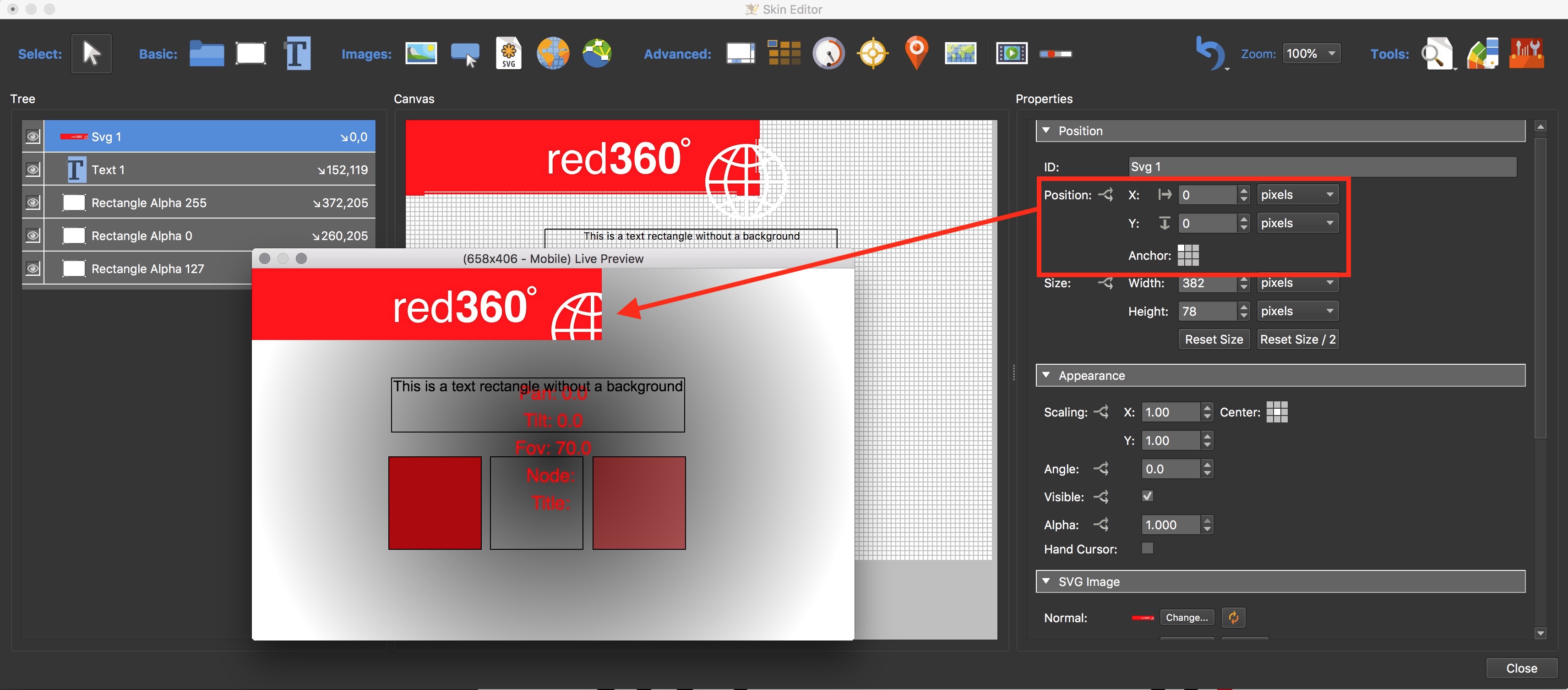Add an image Button element
The width and height of the screenshot is (1568, 690).
click(466, 55)
